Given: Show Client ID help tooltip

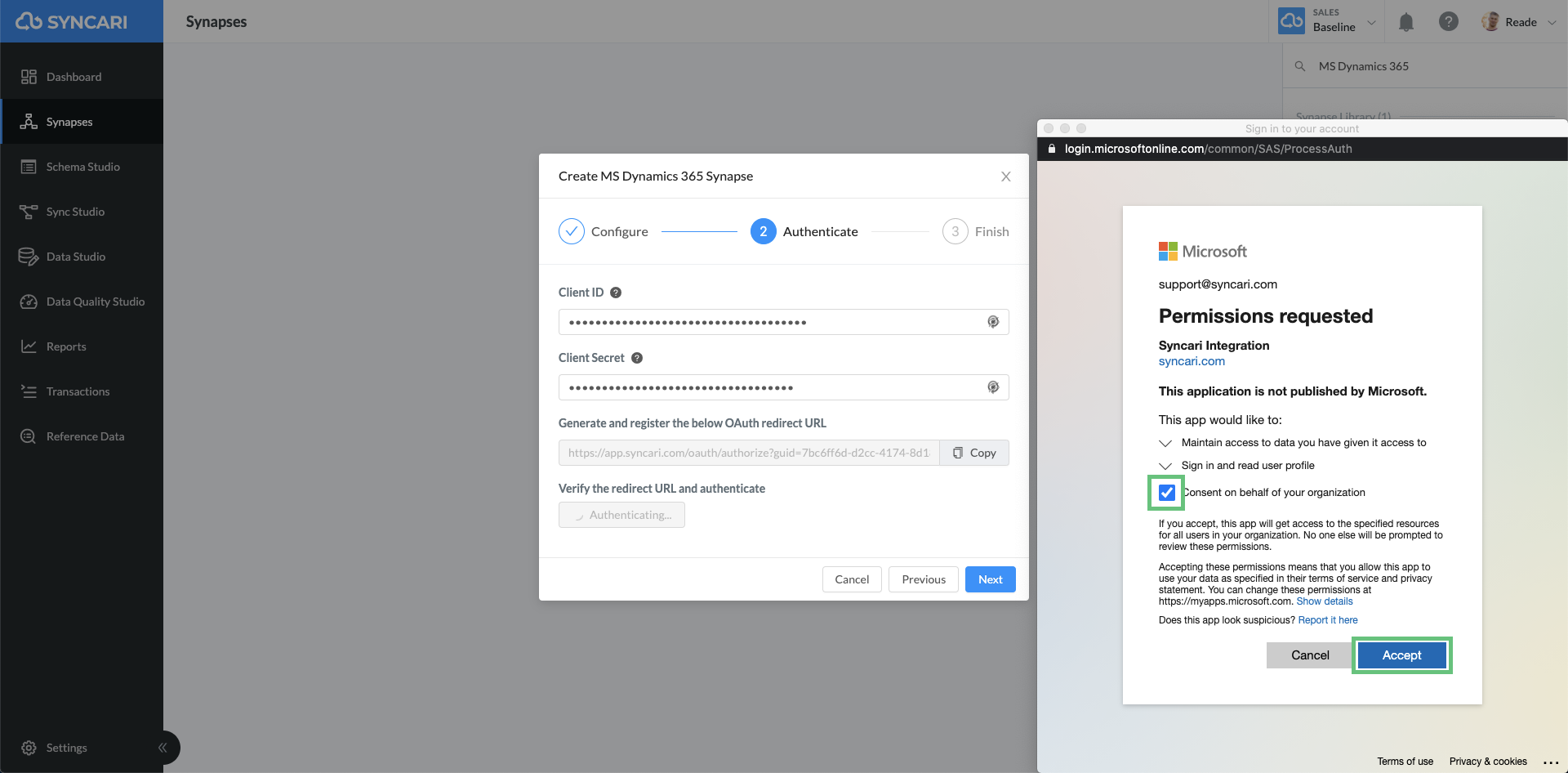Looking at the screenshot, I should (617, 293).
